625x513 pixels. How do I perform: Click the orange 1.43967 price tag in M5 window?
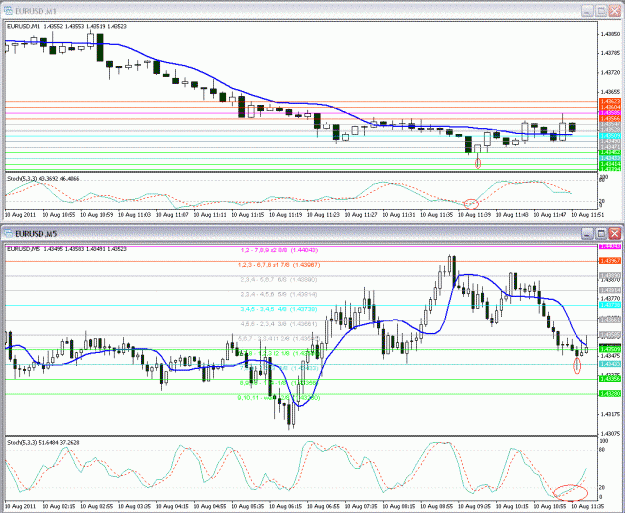[610, 261]
